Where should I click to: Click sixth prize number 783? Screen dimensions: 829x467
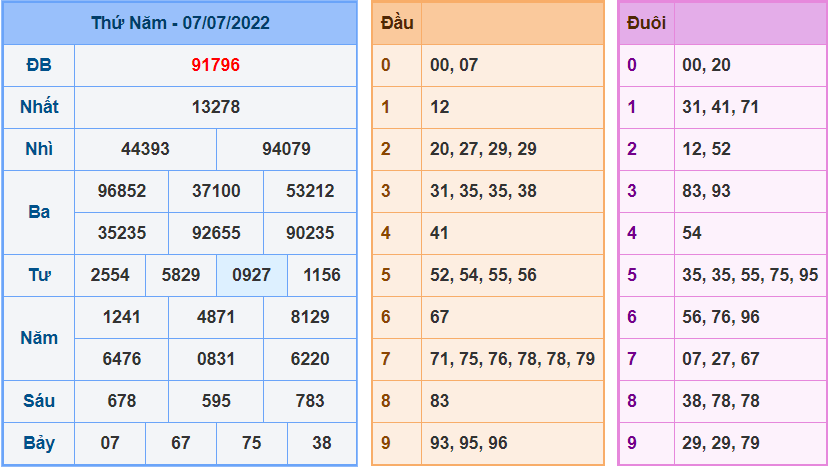pyautogui.click(x=310, y=400)
